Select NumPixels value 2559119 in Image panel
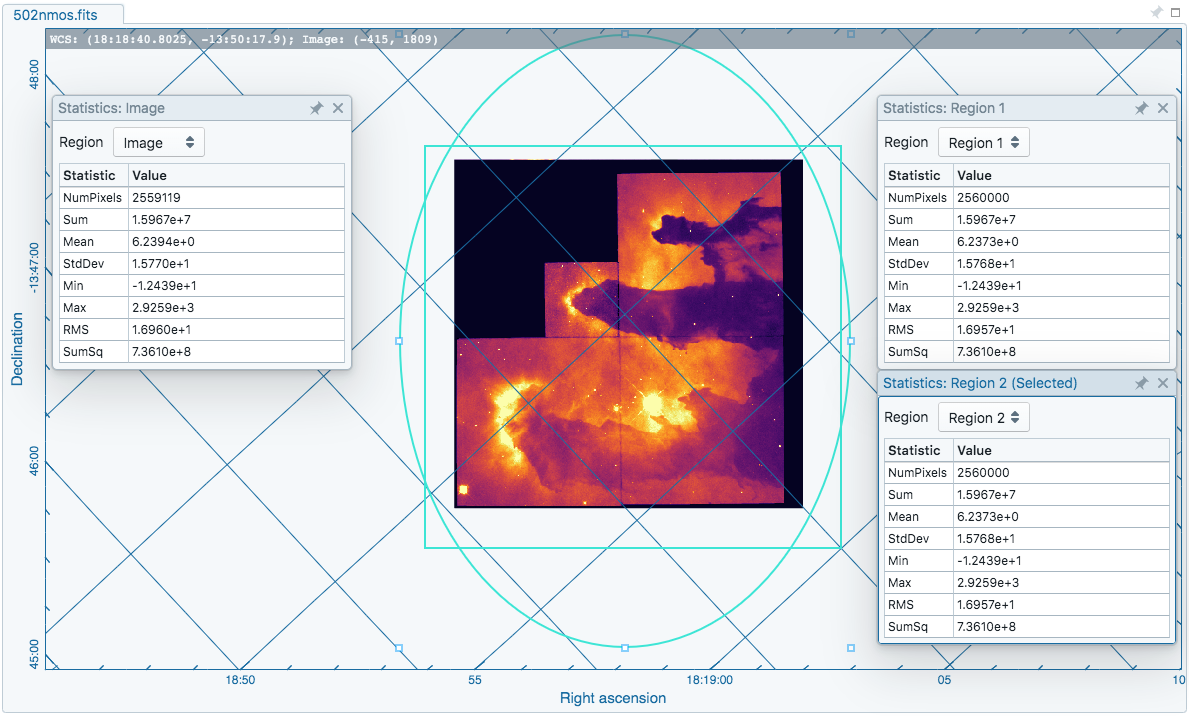The height and width of the screenshot is (716, 1189). (x=156, y=197)
